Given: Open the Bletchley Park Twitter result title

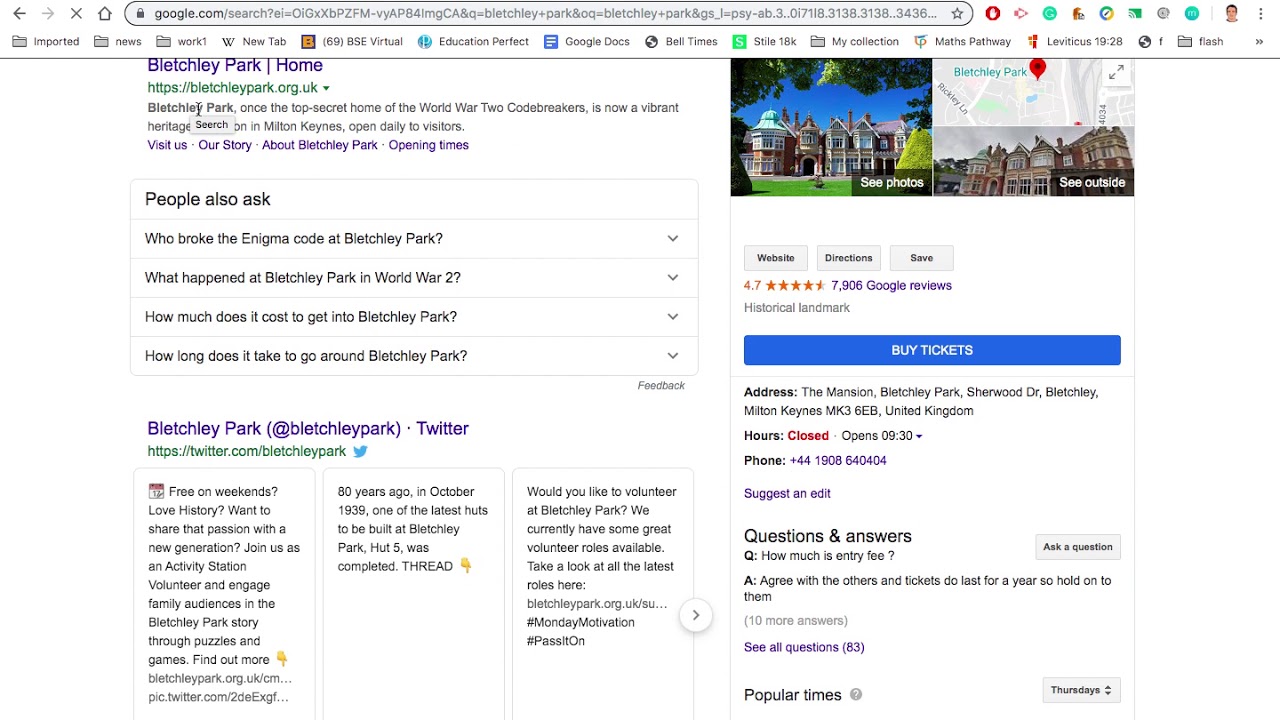Looking at the screenshot, I should 308,428.
